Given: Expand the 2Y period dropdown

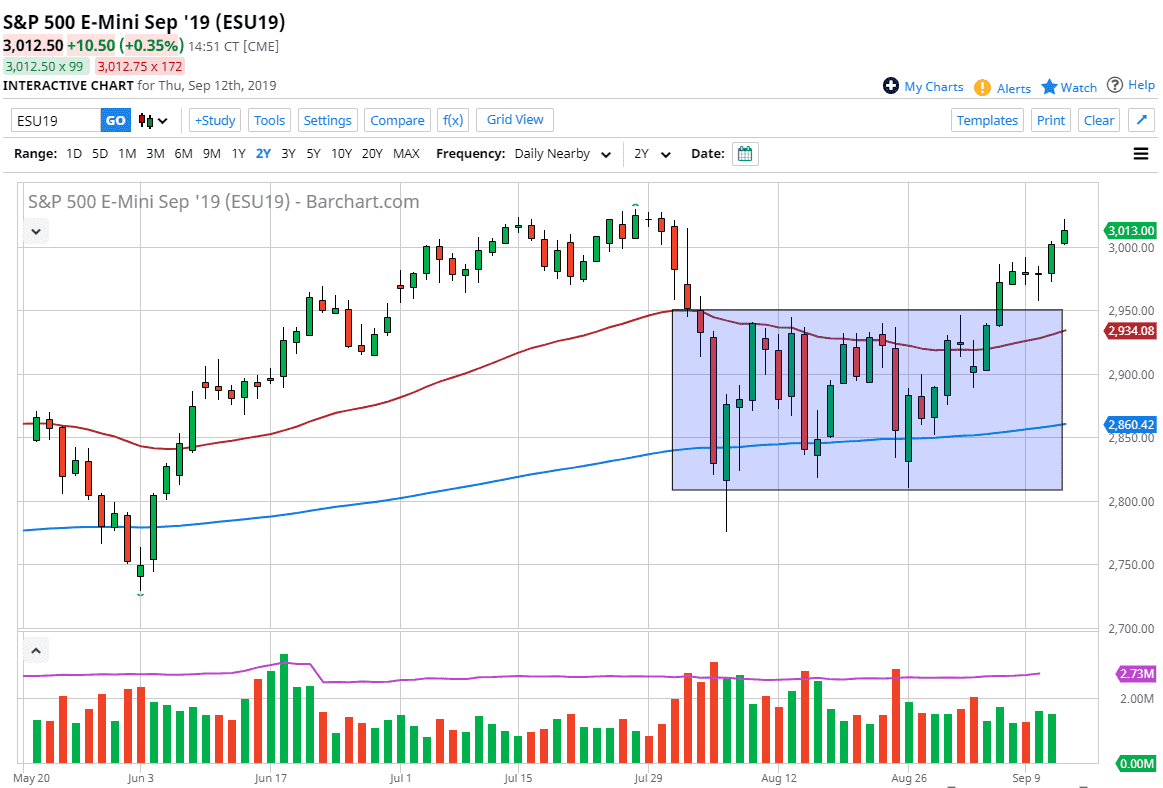Looking at the screenshot, I should [652, 154].
